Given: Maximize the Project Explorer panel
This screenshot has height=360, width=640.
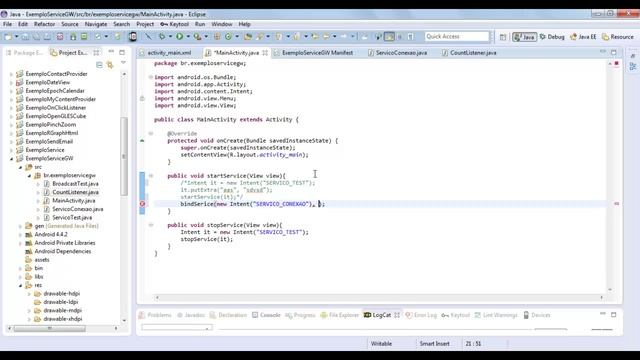Looking at the screenshot, I should [122, 52].
